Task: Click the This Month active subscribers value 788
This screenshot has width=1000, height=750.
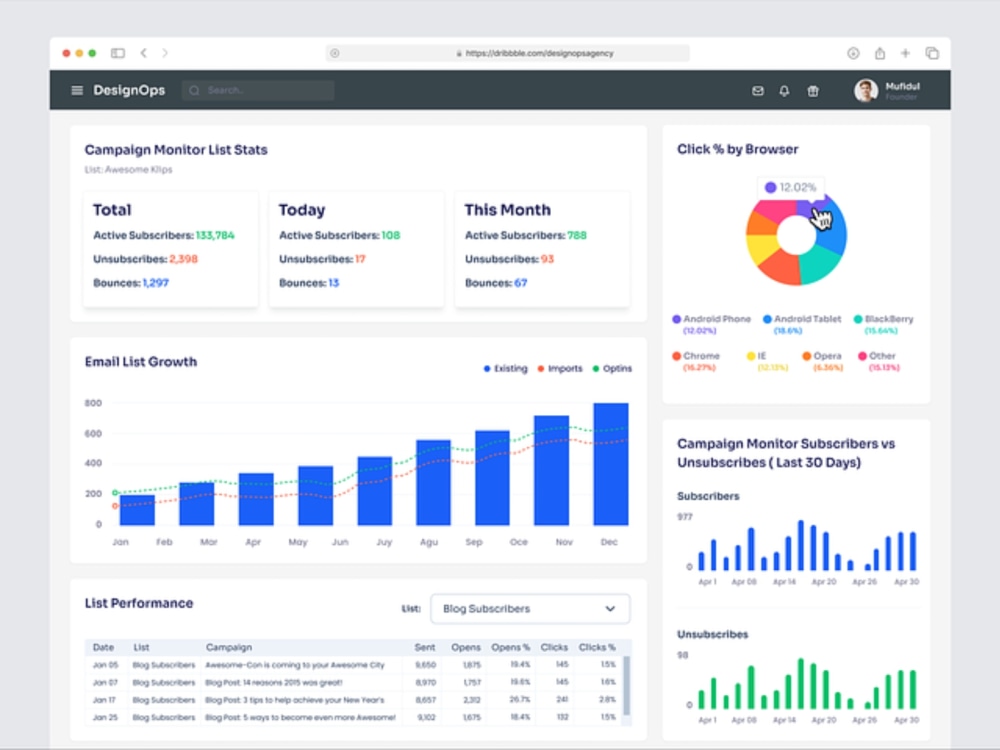Action: pos(577,235)
